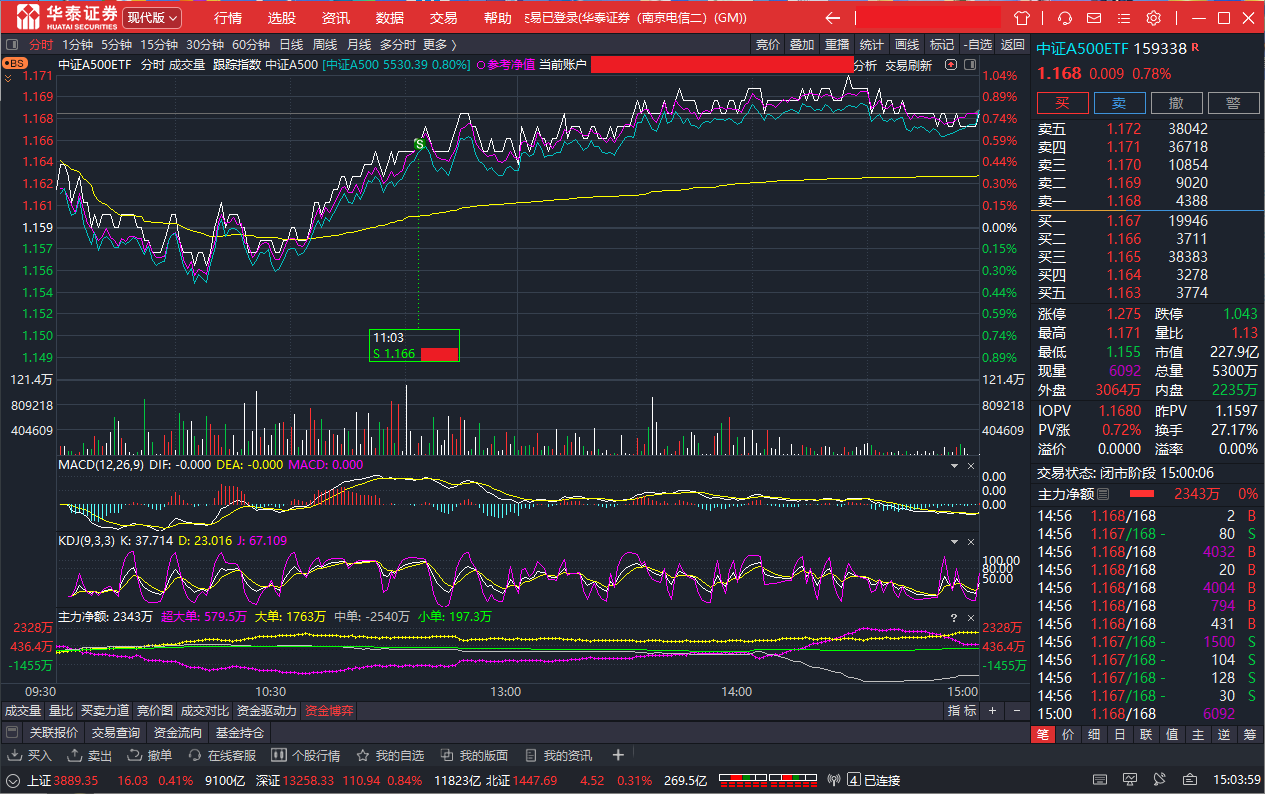Screen dimensions: 1265x794
Task: Open the 资讯 menu
Action: tap(336, 18)
